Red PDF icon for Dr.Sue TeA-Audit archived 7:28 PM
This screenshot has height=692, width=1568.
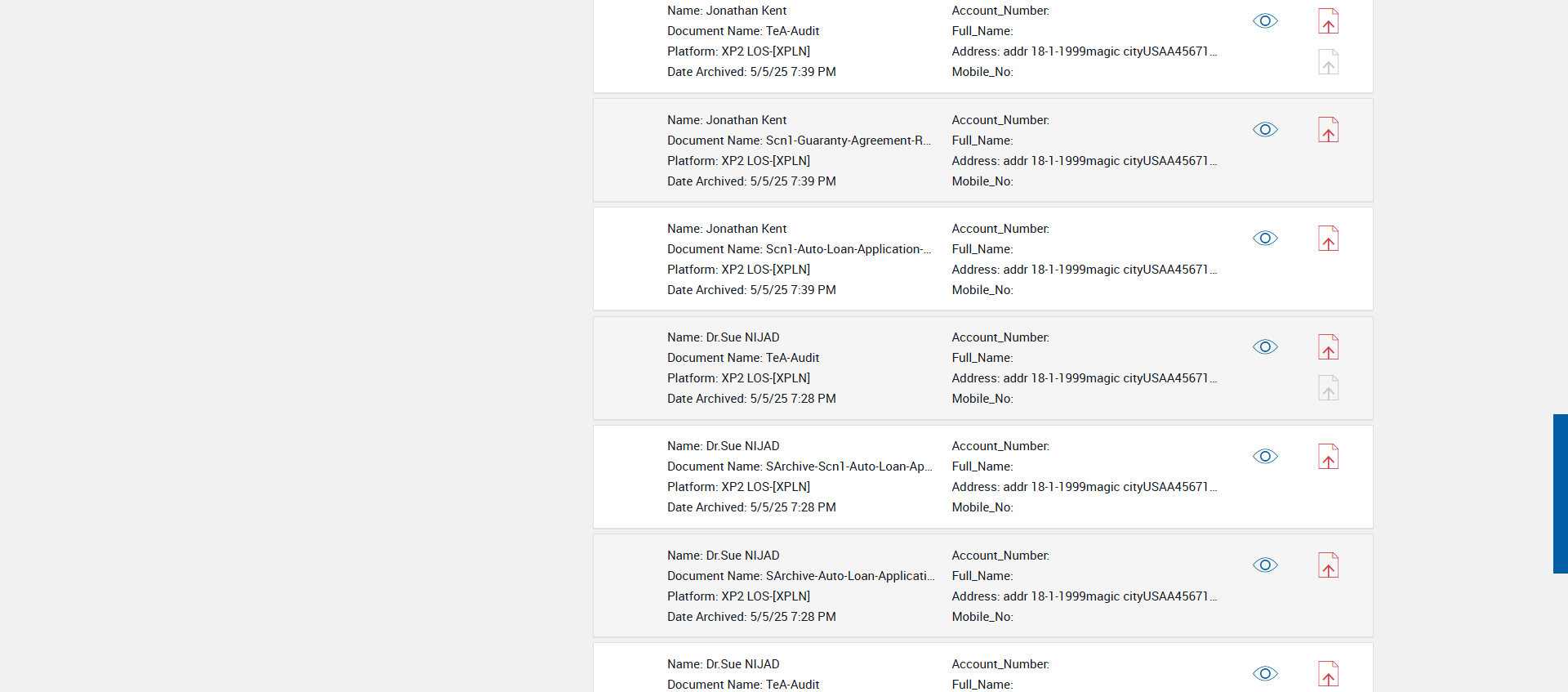point(1328,347)
